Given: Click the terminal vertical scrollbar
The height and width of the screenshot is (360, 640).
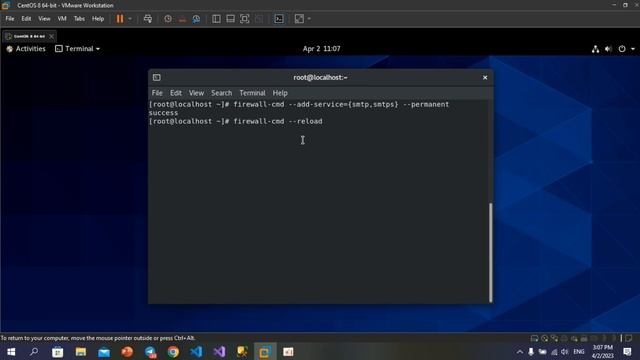Looking at the screenshot, I should [x=491, y=252].
